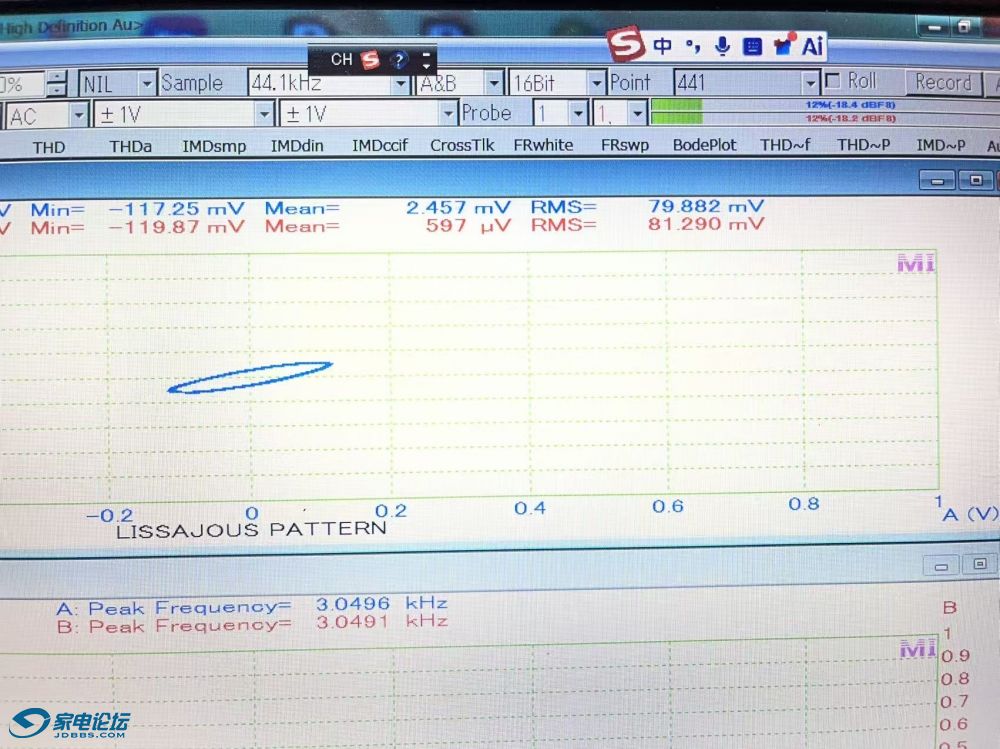
Task: Click the A (V) axis label
Action: (x=970, y=514)
